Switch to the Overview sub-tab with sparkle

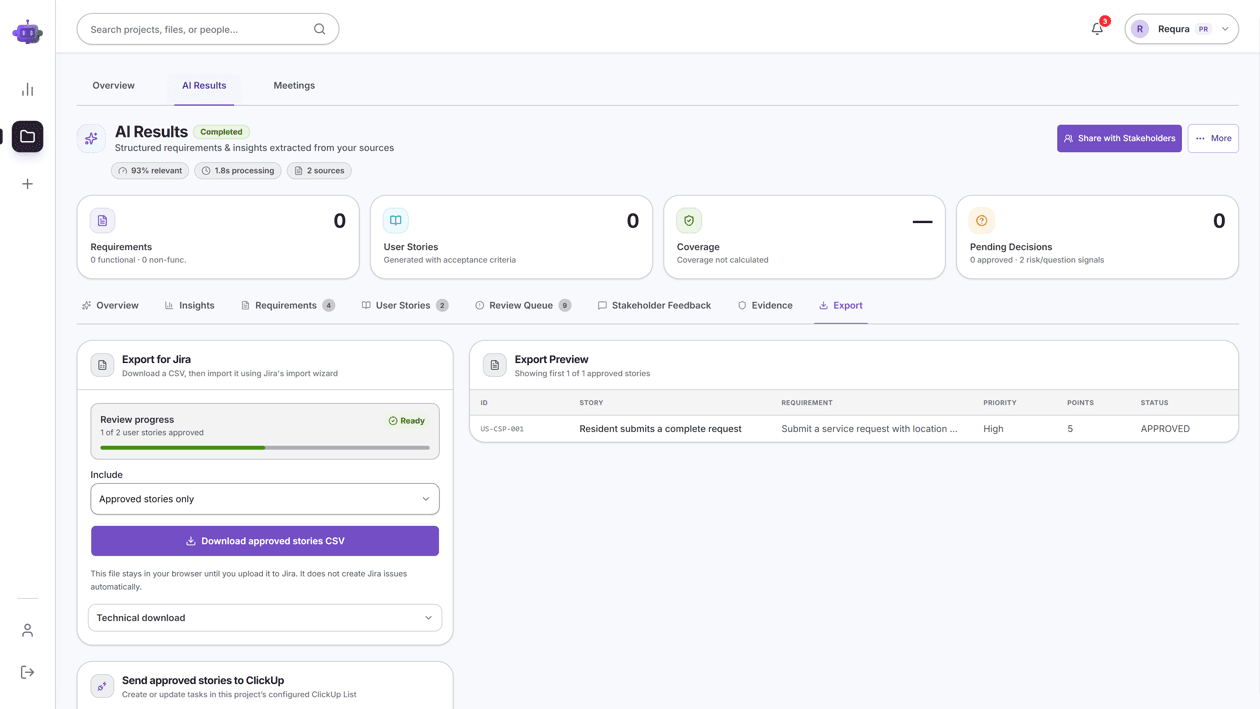110,306
